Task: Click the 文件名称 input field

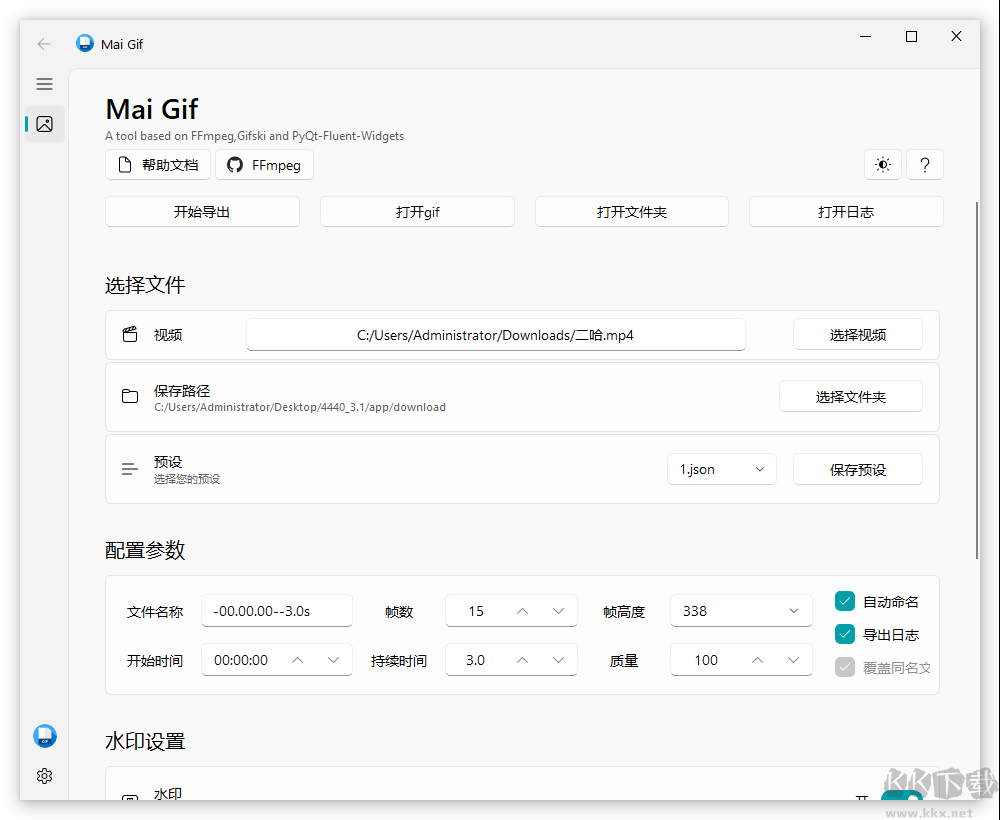Action: 277,610
